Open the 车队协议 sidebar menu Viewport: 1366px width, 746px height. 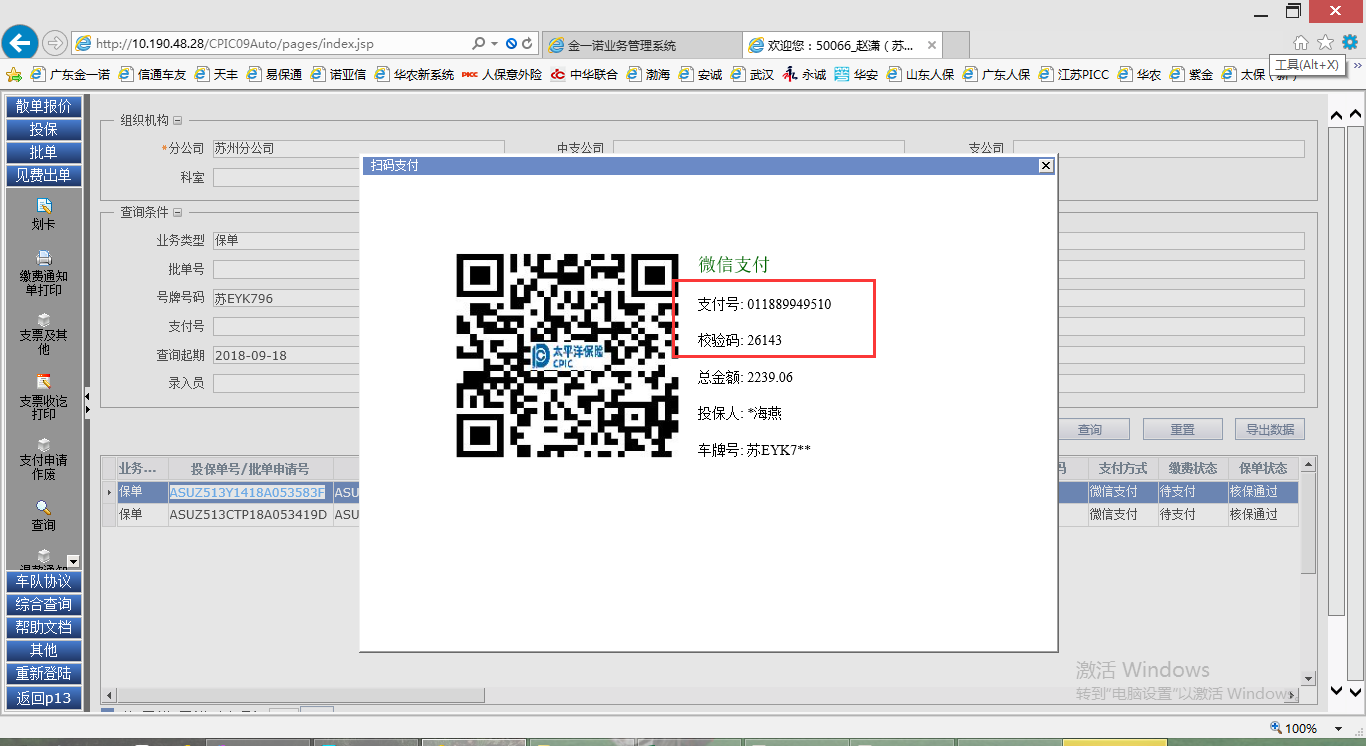[x=43, y=581]
